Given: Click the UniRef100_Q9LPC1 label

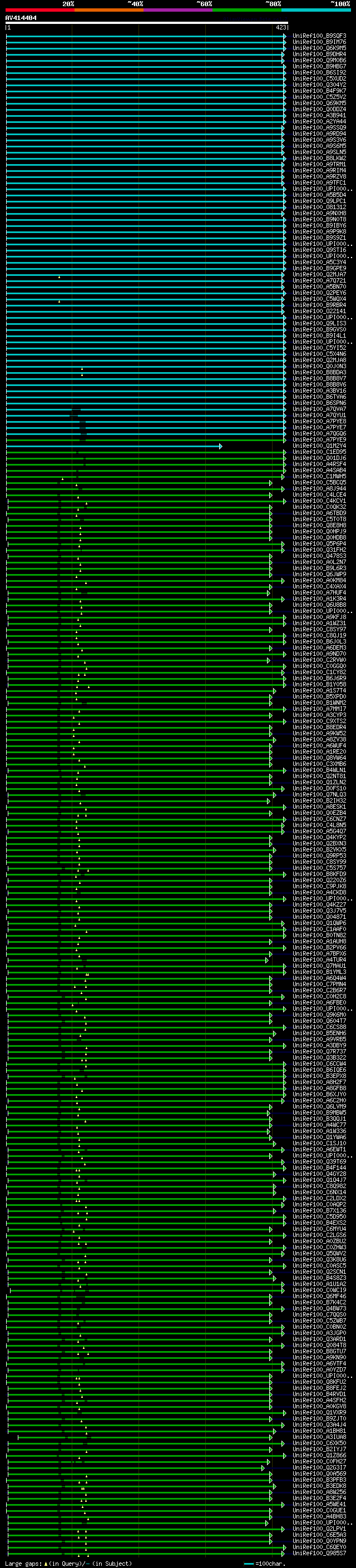Looking at the screenshot, I should (319, 201).
